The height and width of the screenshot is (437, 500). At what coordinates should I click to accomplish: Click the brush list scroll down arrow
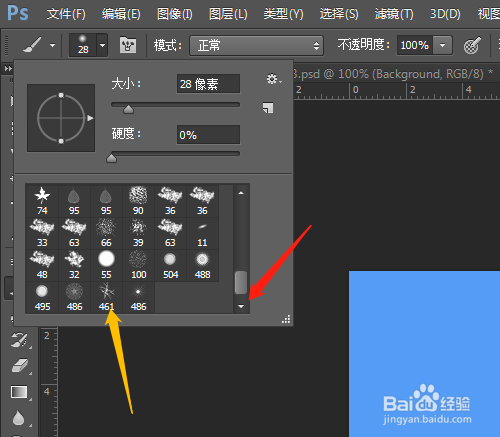coord(241,306)
